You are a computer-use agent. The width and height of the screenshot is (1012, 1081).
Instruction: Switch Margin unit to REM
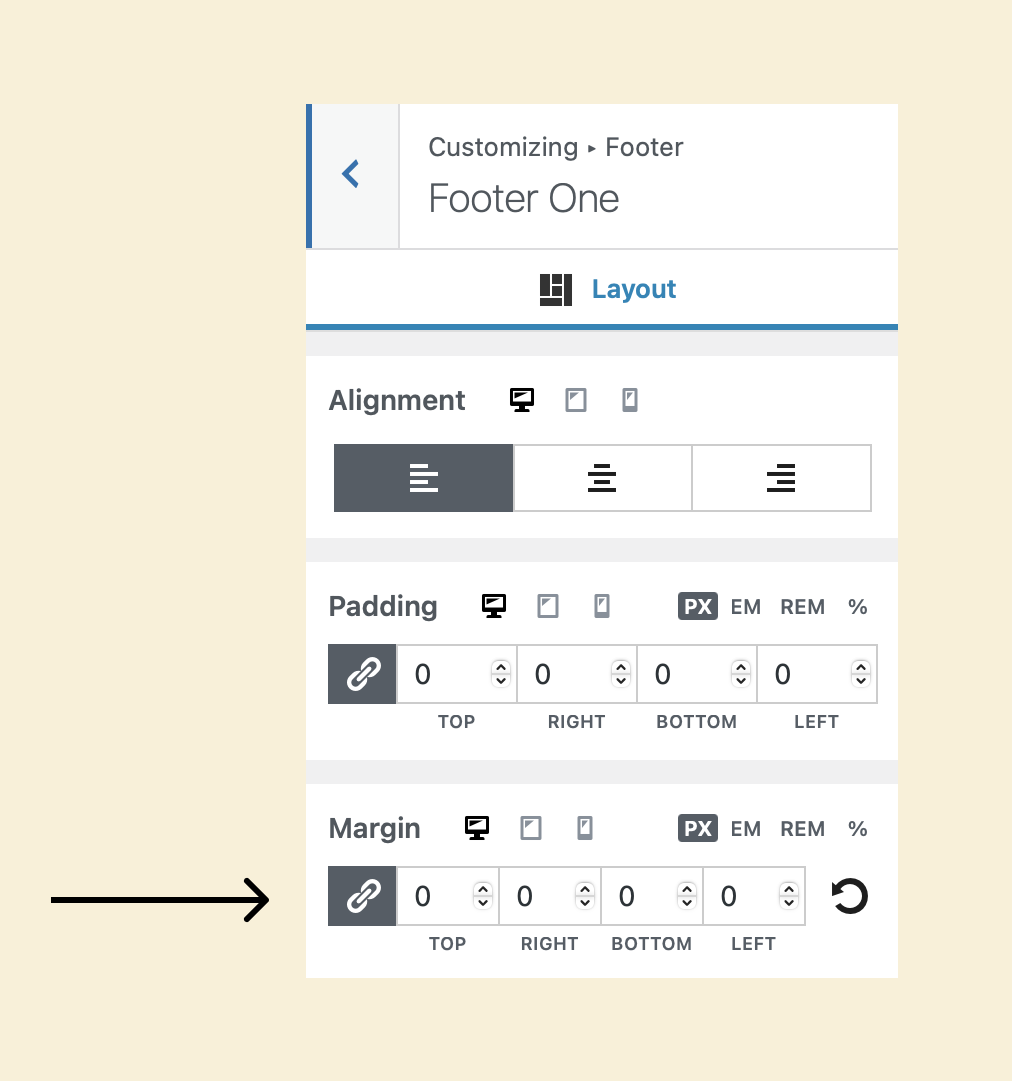pyautogui.click(x=802, y=829)
